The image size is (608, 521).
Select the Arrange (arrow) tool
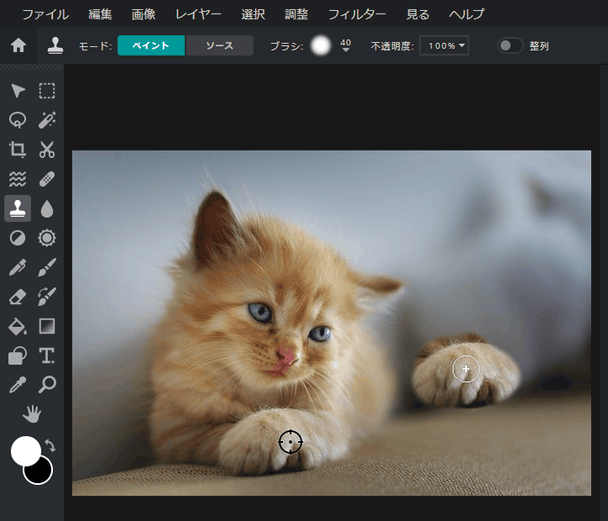click(18, 91)
